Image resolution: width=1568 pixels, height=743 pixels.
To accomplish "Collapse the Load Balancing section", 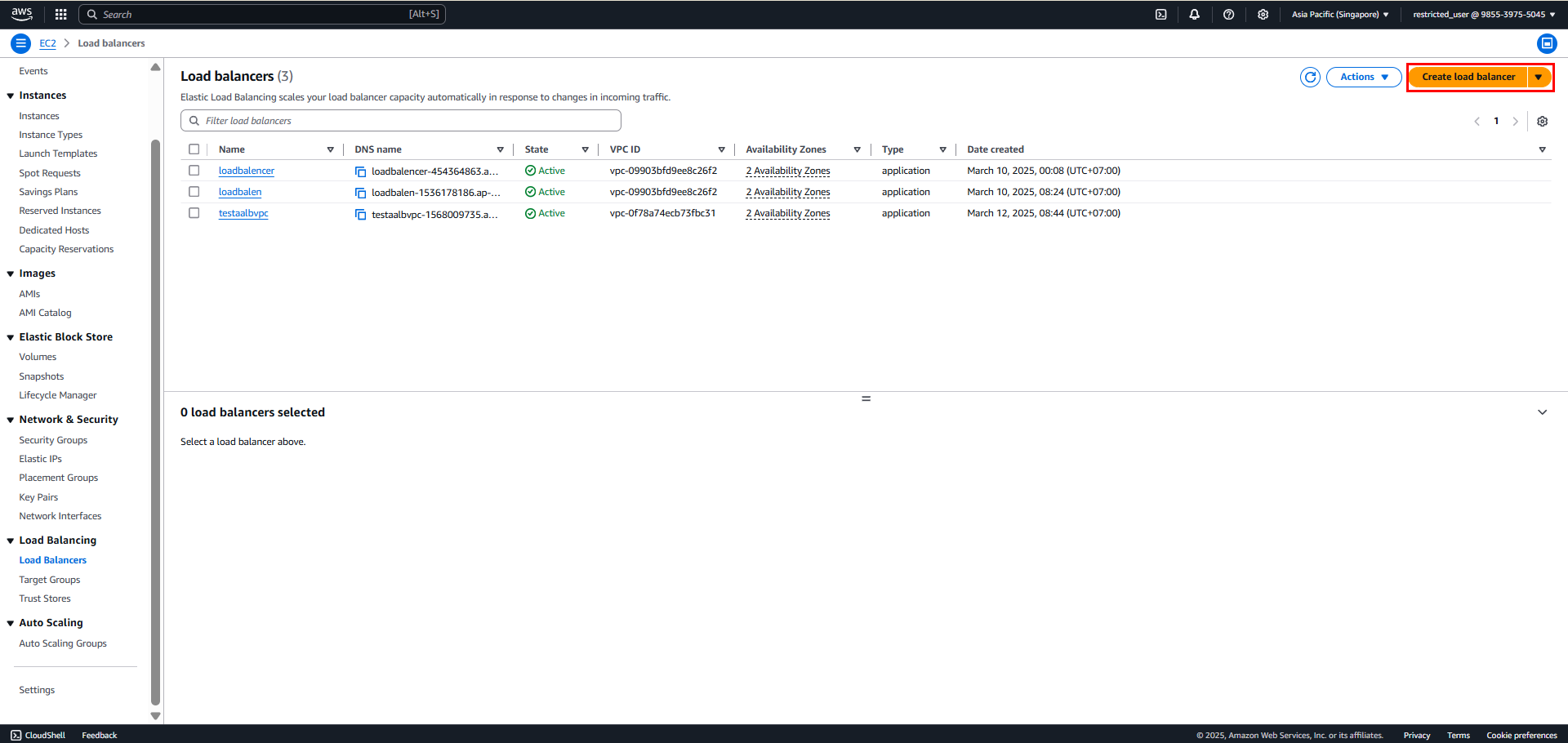I will pyautogui.click(x=11, y=541).
